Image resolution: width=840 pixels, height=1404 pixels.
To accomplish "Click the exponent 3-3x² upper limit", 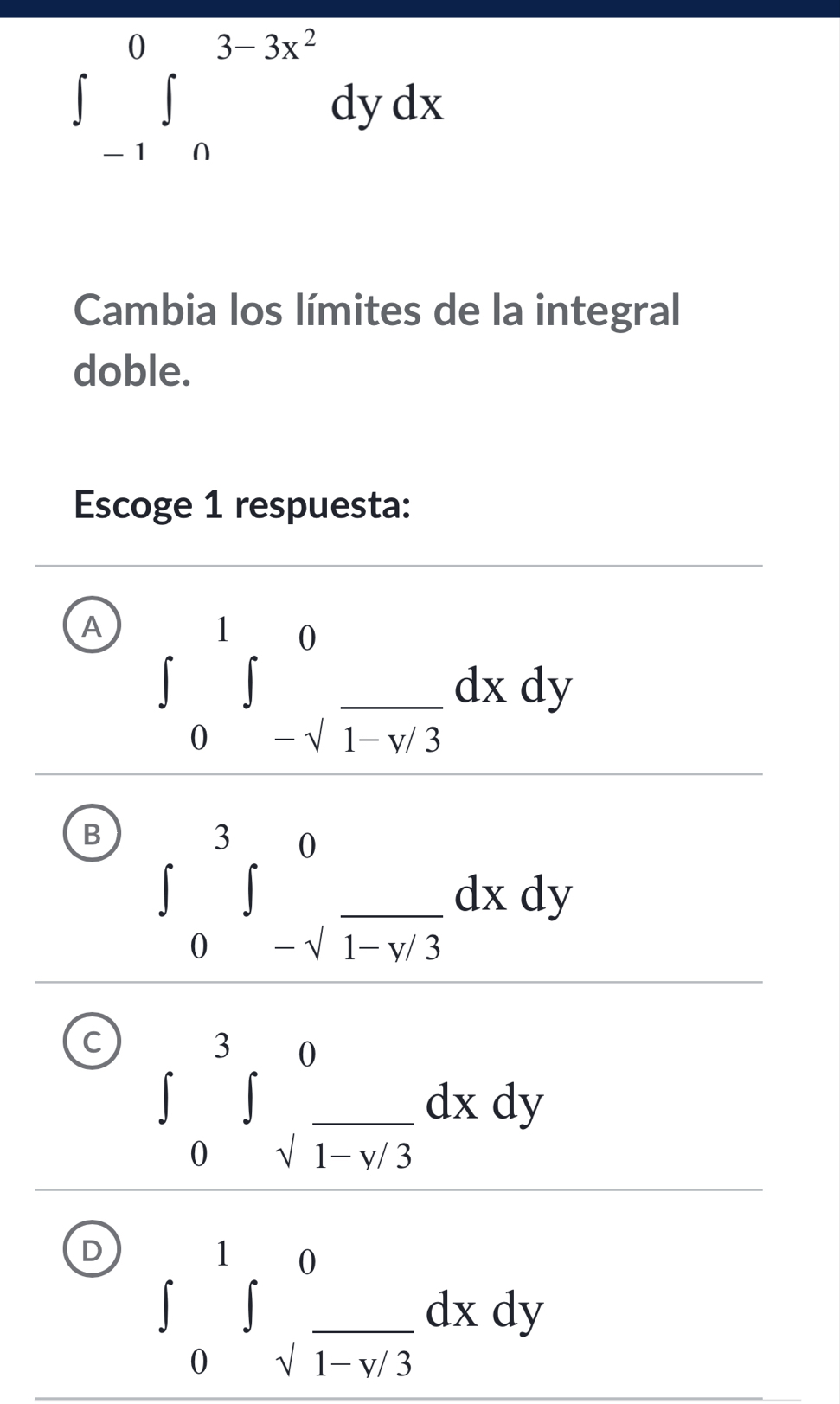I will click(x=266, y=43).
